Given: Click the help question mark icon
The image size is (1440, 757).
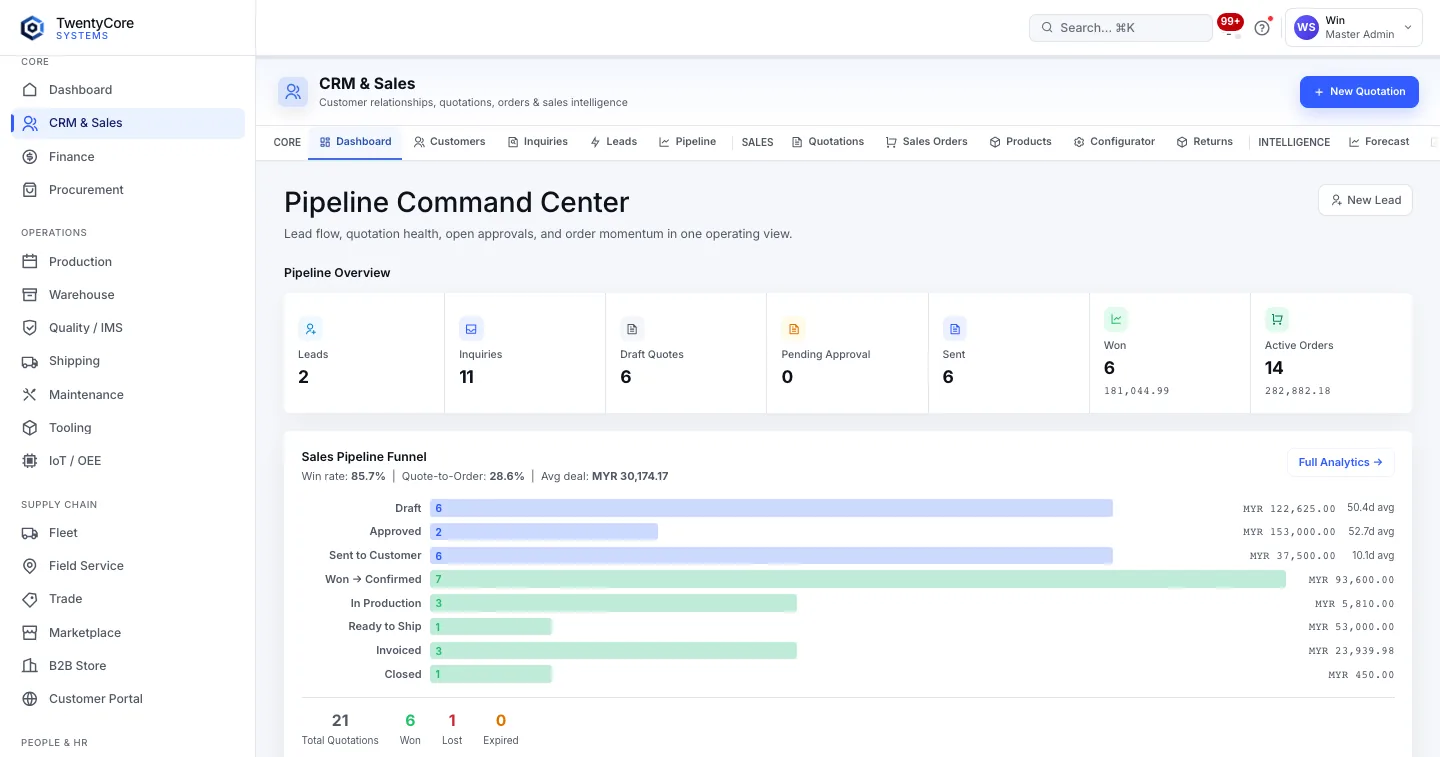Looking at the screenshot, I should tap(1262, 28).
